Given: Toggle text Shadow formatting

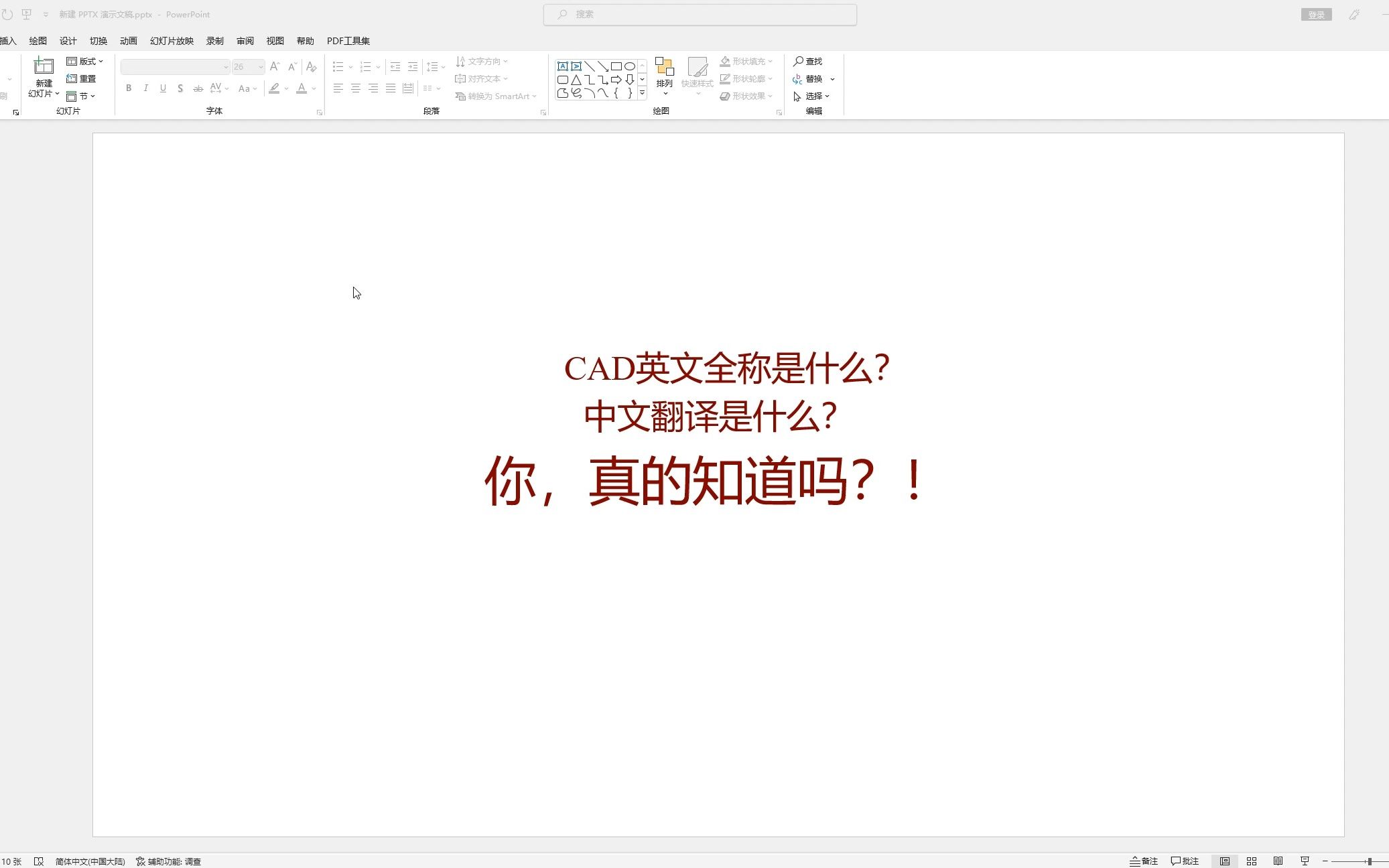Looking at the screenshot, I should click(x=180, y=88).
